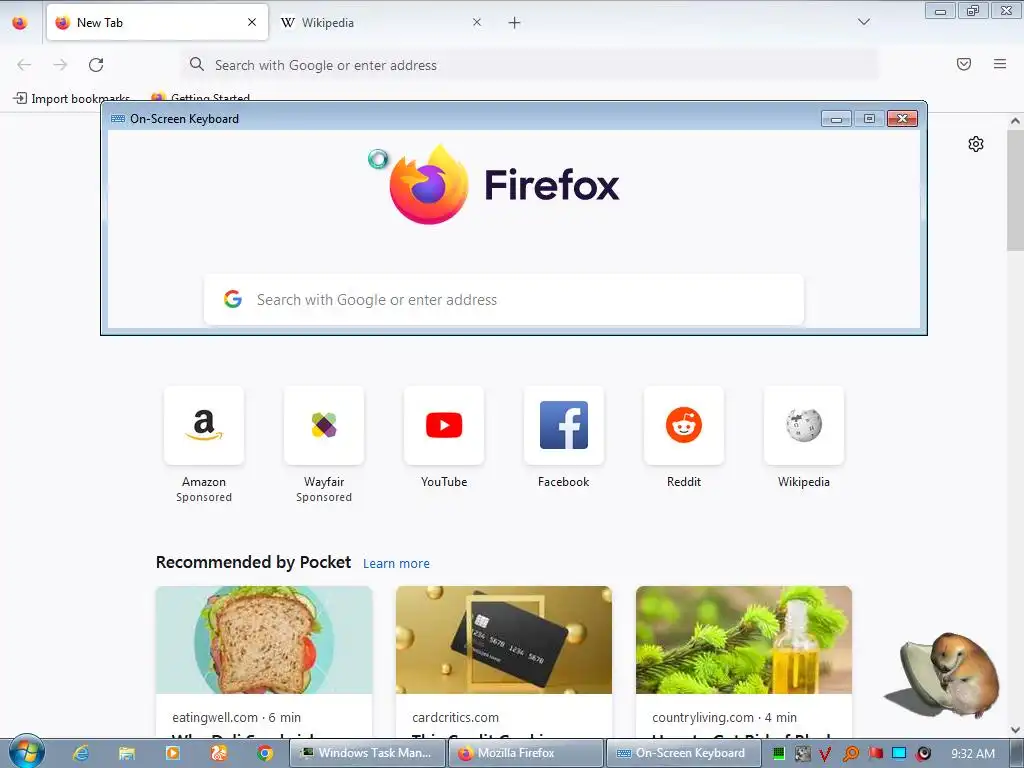Open Windows Media Player from taskbar
Image resolution: width=1024 pixels, height=768 pixels.
(x=173, y=753)
